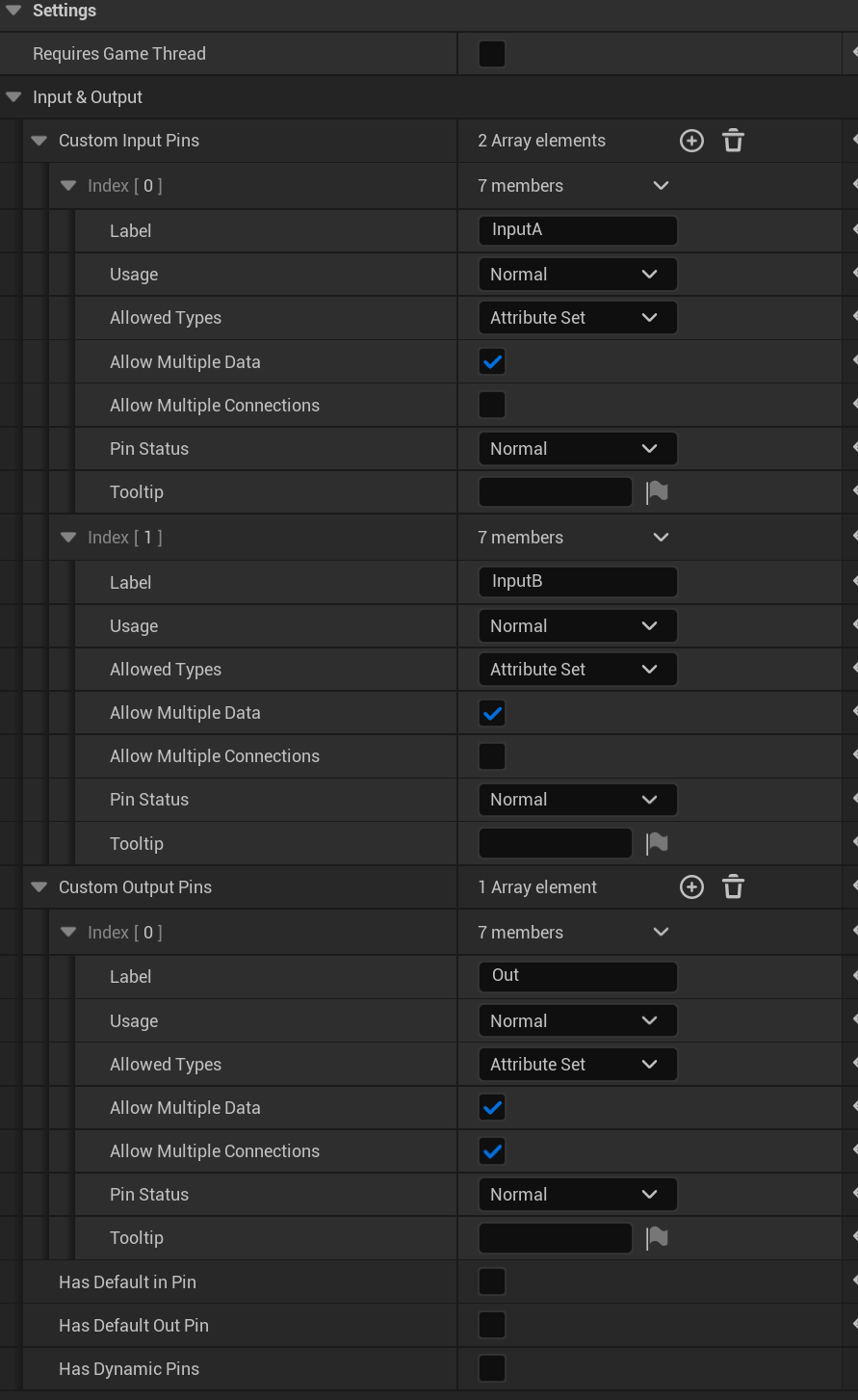Click the Out label text field
The width and height of the screenshot is (858, 1400).
click(x=577, y=976)
